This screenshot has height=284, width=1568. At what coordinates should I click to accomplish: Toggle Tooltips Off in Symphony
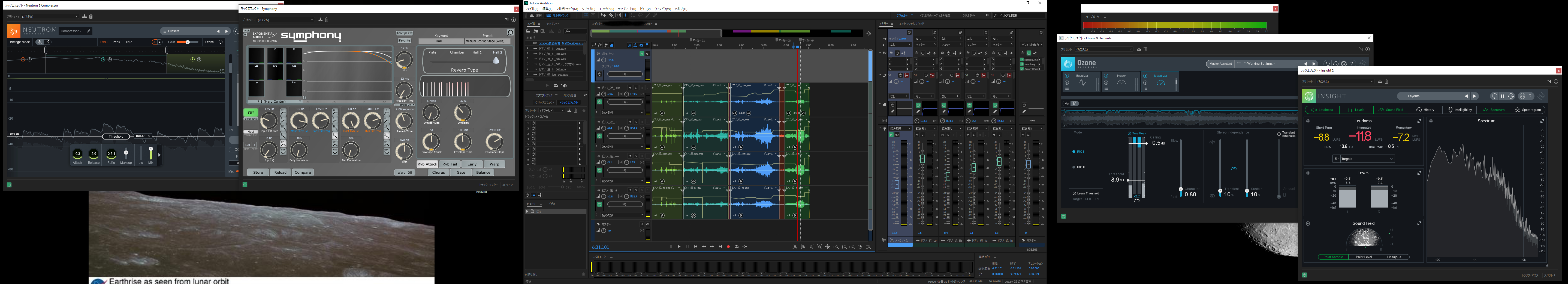404,33
